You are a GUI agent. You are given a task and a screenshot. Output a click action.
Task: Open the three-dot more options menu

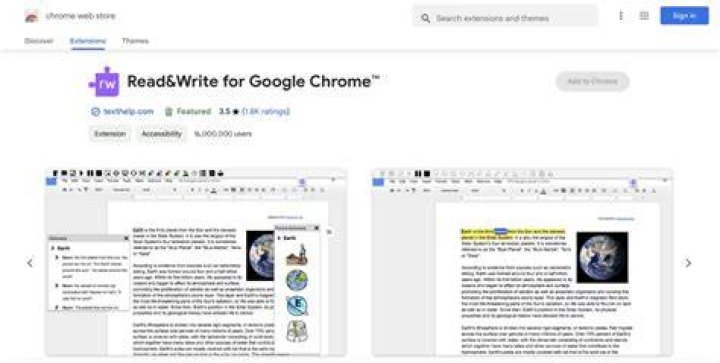tap(621, 16)
